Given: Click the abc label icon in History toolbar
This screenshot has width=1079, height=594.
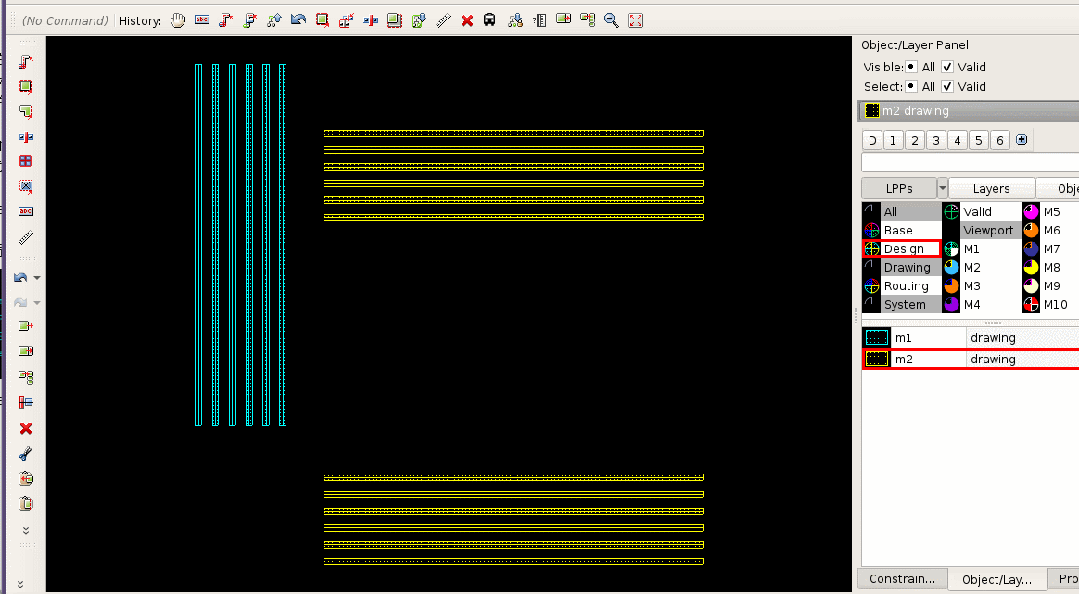Looking at the screenshot, I should (202, 21).
